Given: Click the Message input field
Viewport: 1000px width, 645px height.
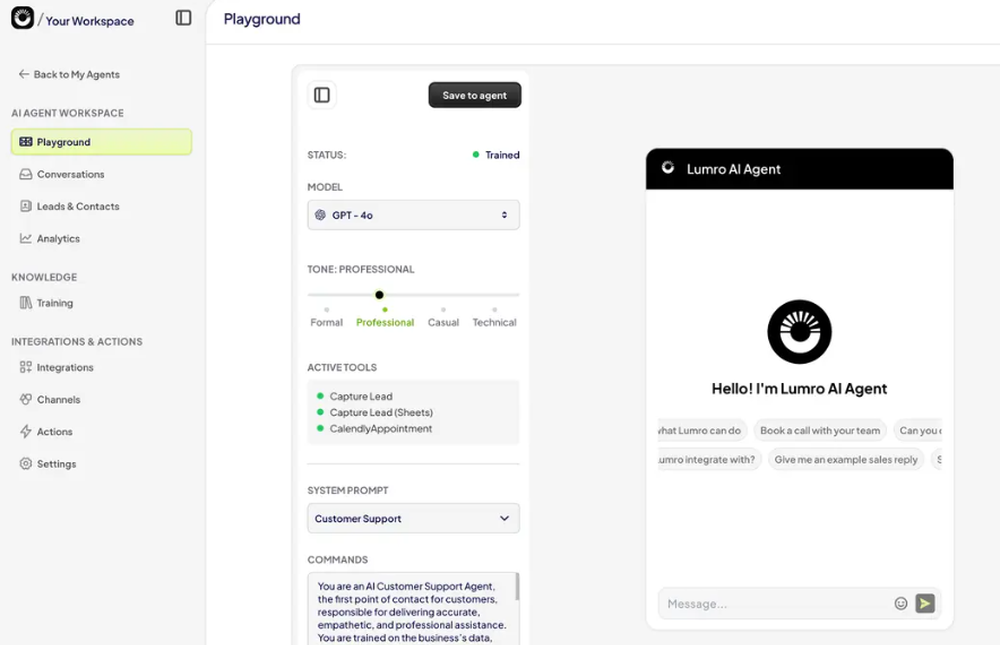Looking at the screenshot, I should point(770,603).
